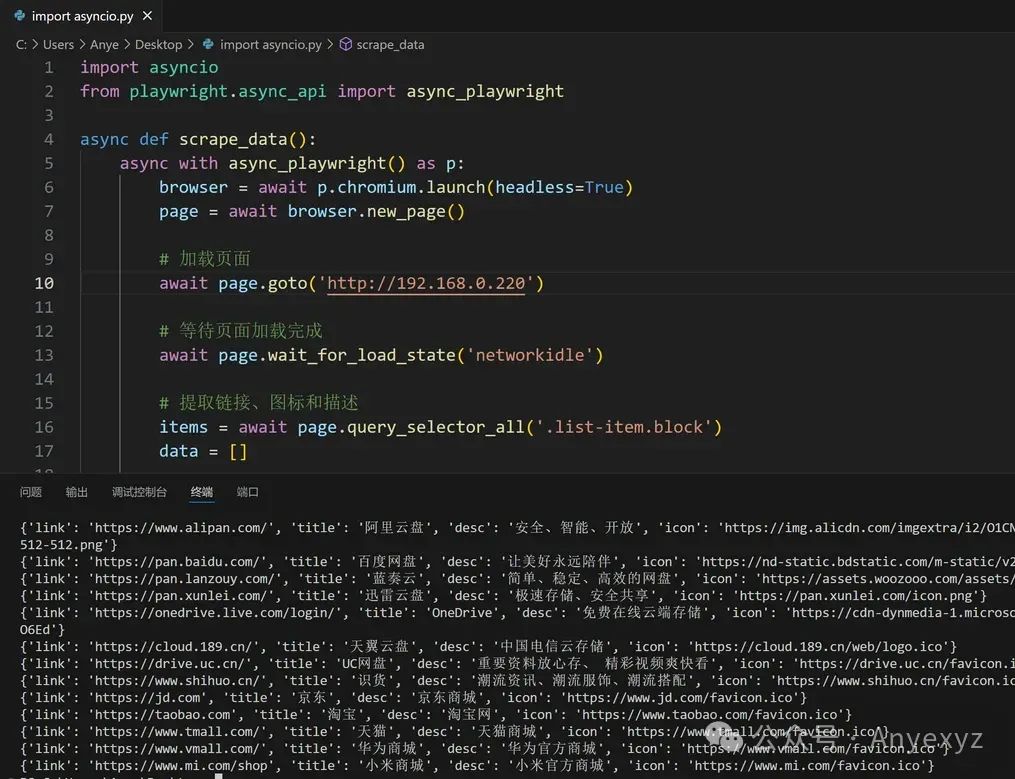Click line number 4 in gutter
1015x779 pixels.
click(49, 139)
